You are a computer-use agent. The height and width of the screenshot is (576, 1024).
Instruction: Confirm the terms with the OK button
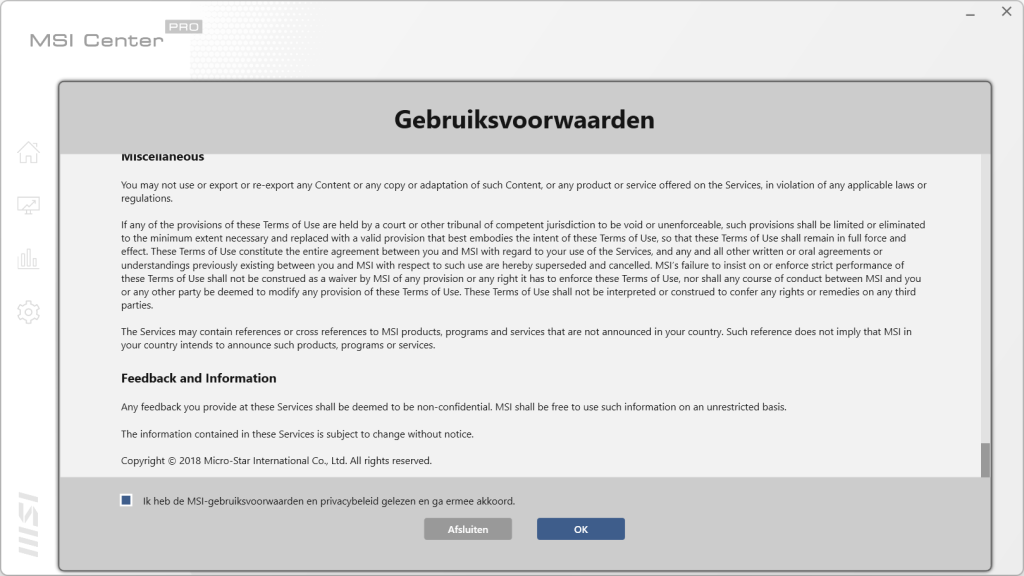(x=580, y=529)
